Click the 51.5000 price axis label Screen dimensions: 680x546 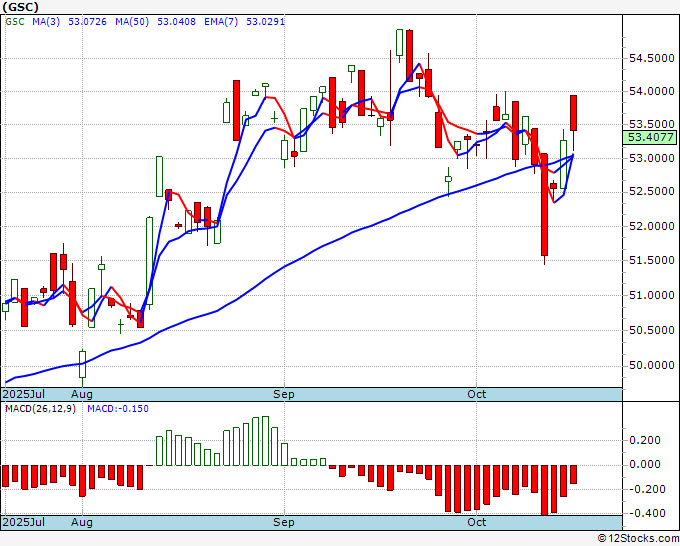pyautogui.click(x=651, y=260)
